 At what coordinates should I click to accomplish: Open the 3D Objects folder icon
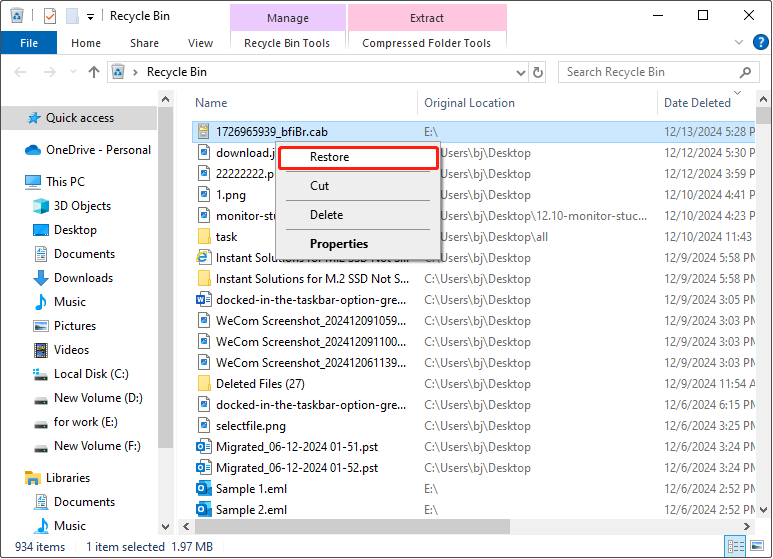(x=41, y=206)
